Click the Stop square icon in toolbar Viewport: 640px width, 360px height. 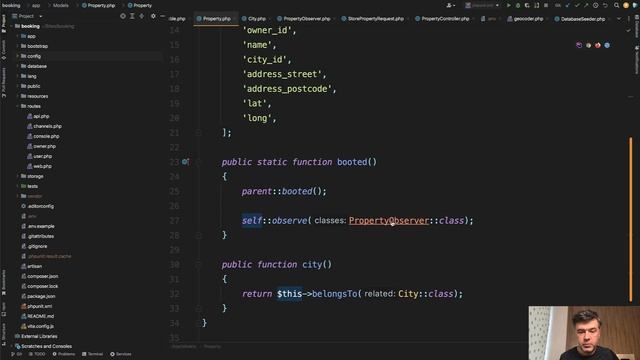click(x=546, y=5)
